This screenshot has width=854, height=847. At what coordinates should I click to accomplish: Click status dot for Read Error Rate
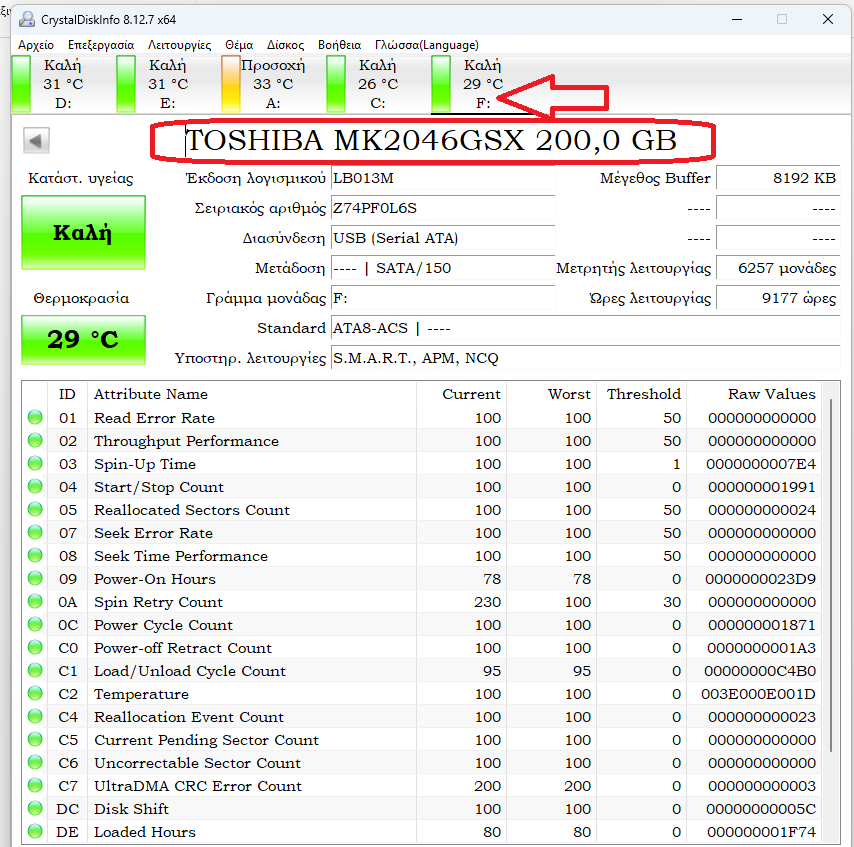[x=35, y=417]
